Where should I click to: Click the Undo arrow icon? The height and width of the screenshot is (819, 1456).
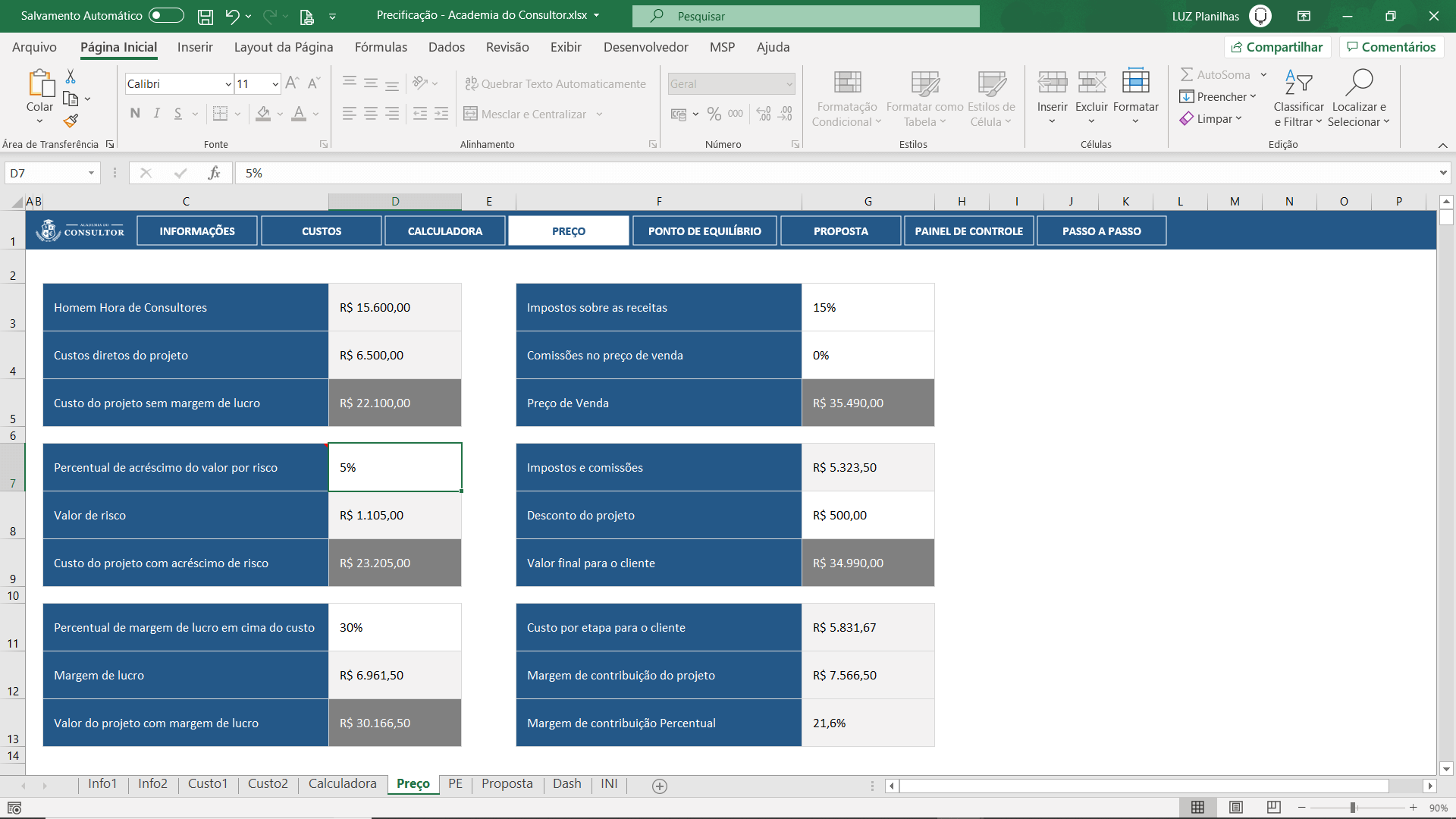click(x=232, y=16)
